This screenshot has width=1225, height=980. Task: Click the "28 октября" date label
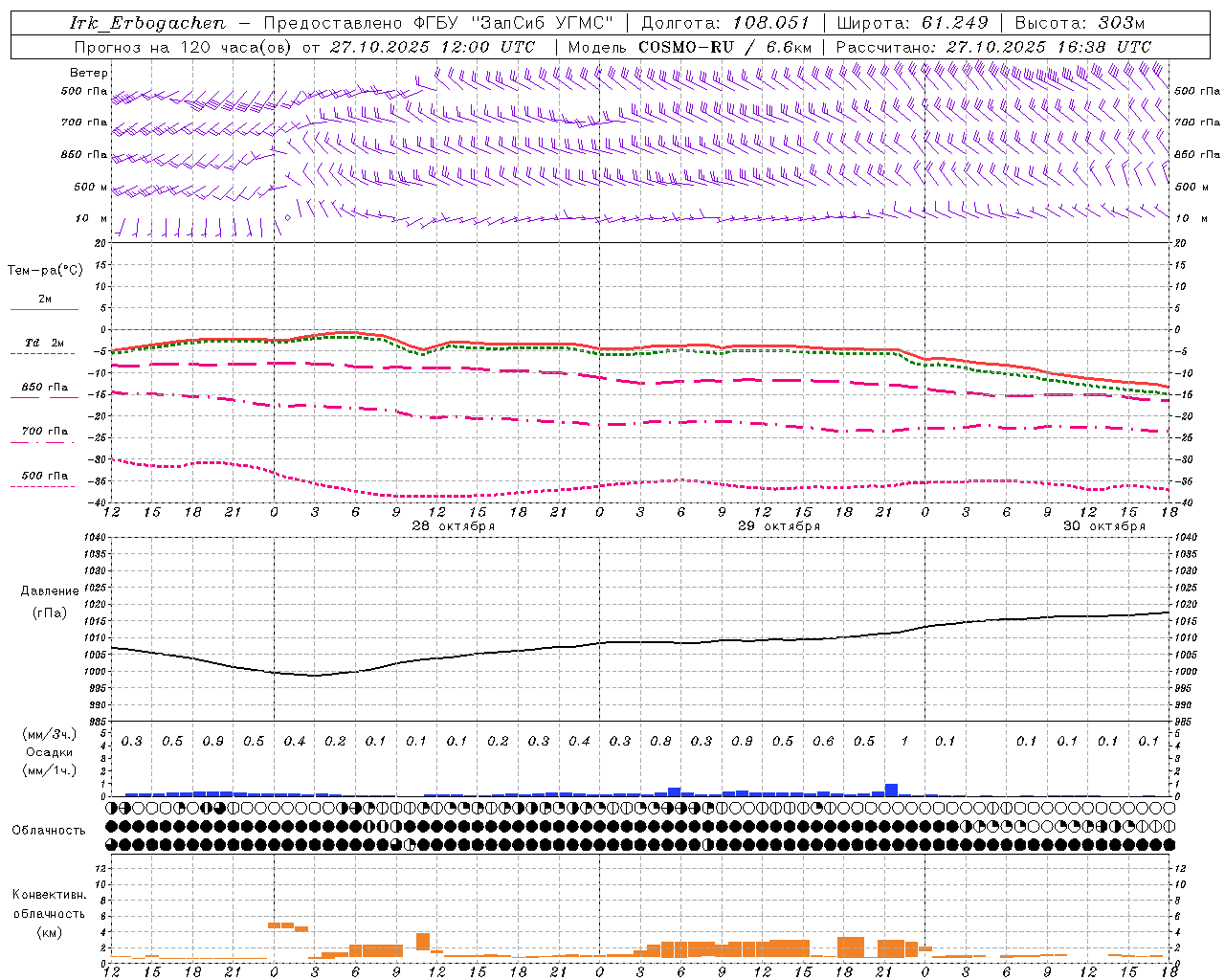coord(453,526)
